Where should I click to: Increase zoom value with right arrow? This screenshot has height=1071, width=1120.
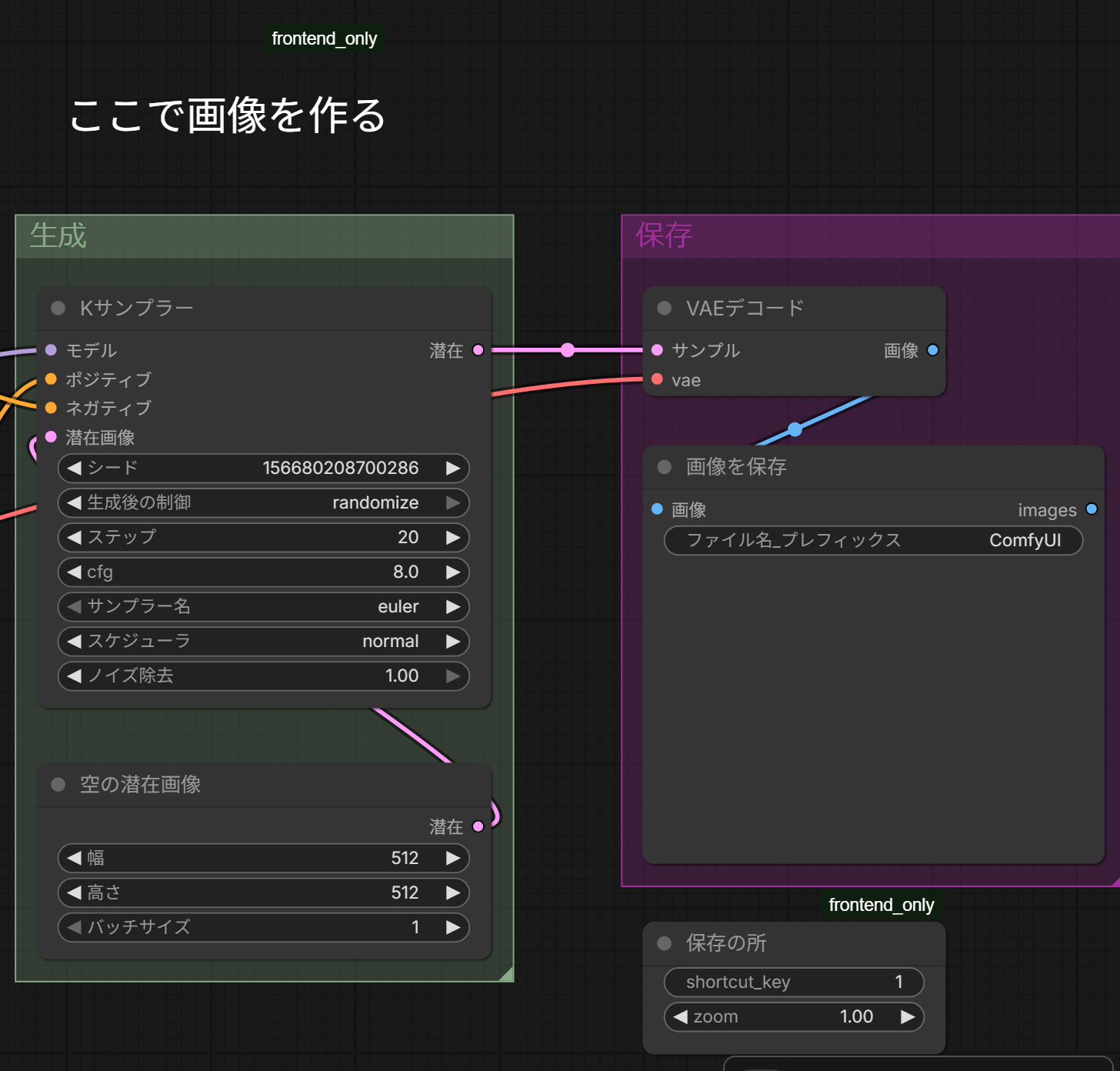coord(908,1017)
